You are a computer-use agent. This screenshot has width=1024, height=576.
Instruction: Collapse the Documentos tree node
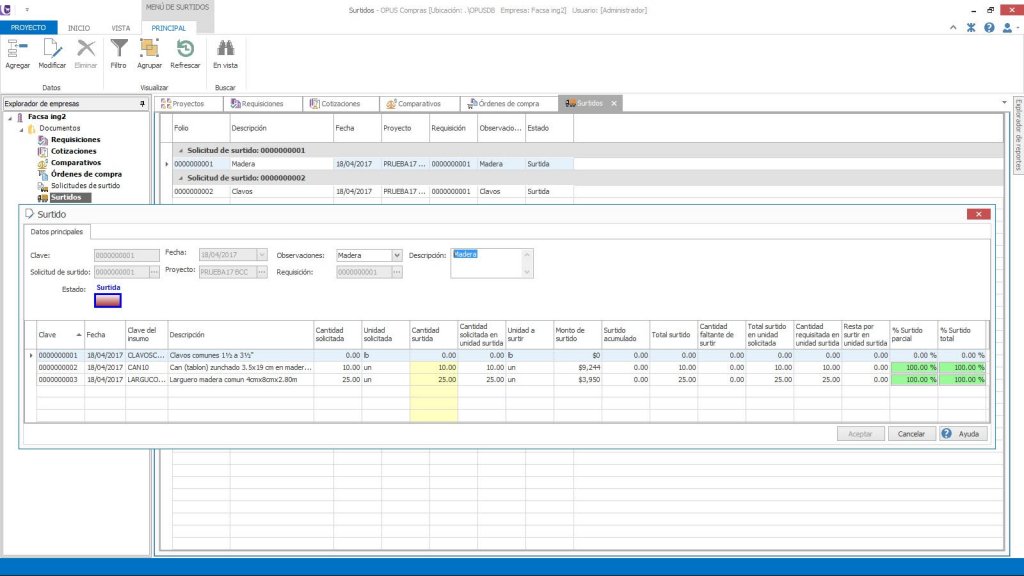21,128
